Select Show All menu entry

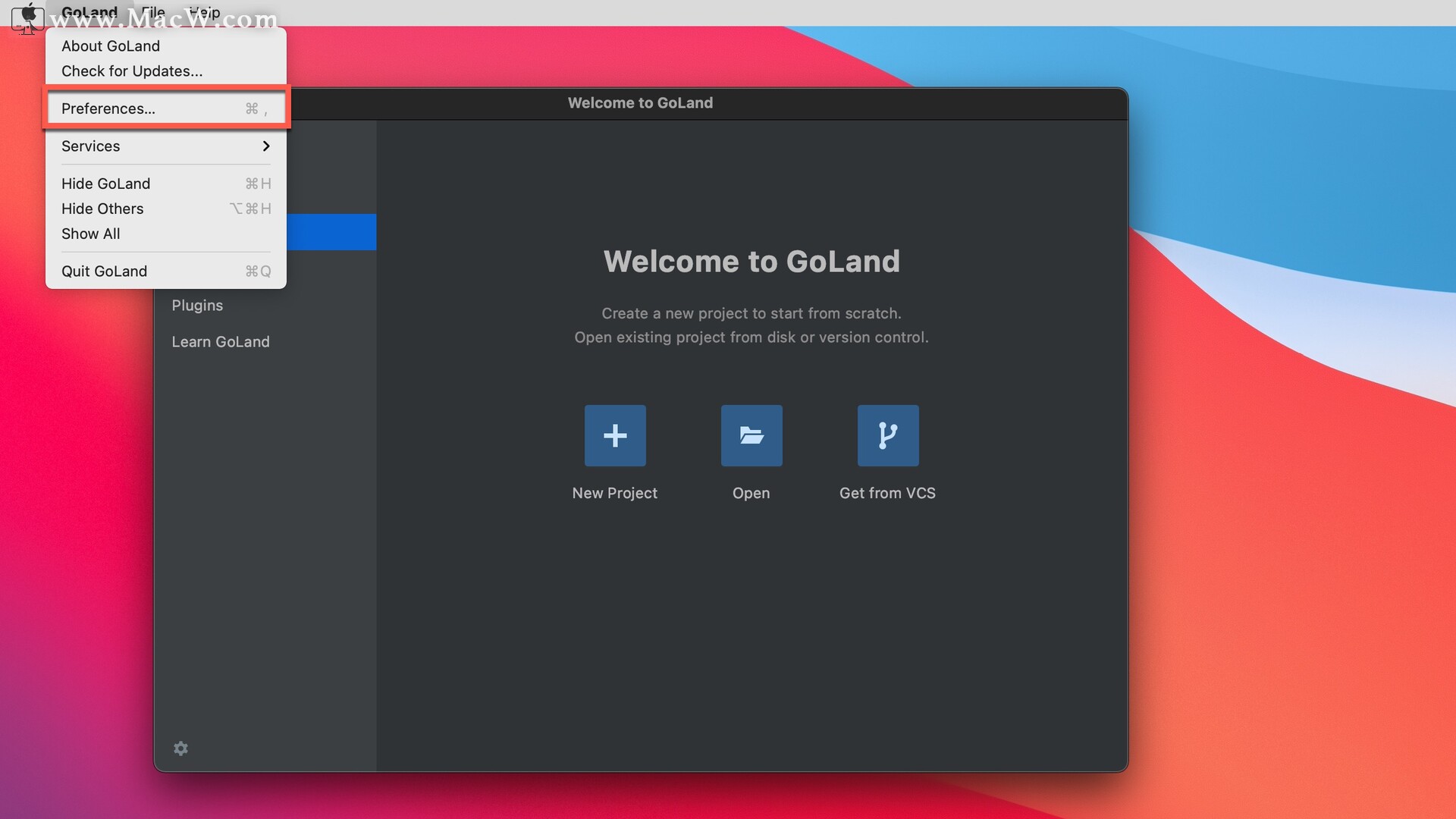pyautogui.click(x=166, y=234)
